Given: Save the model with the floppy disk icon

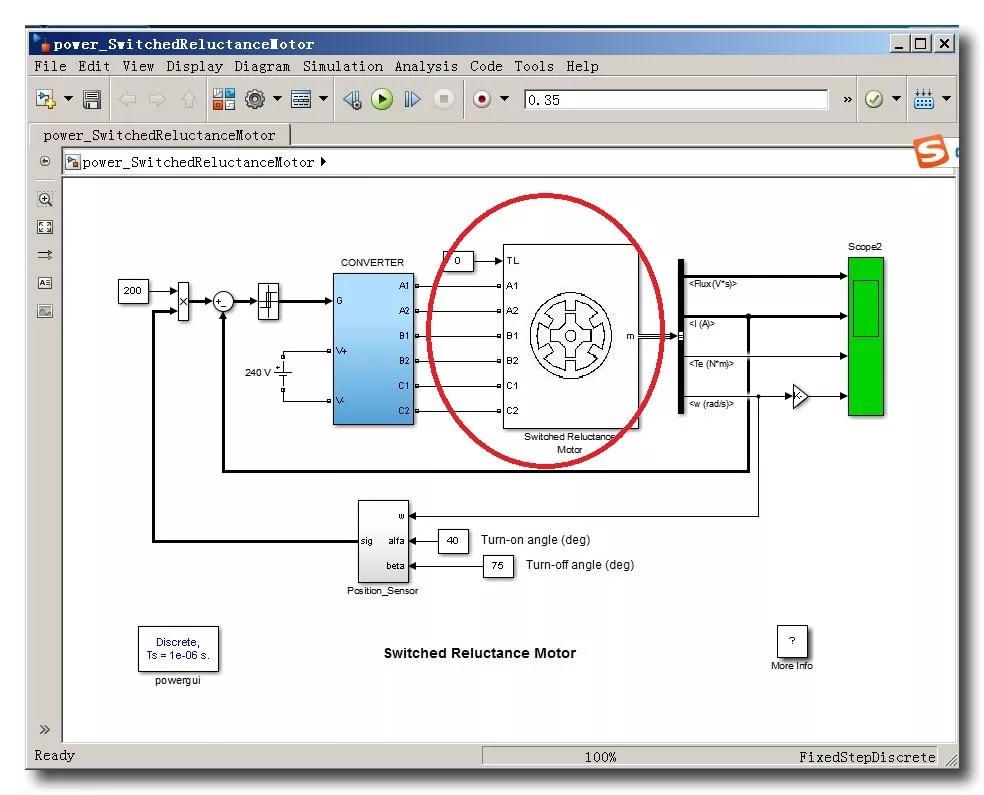Looking at the screenshot, I should point(92,99).
